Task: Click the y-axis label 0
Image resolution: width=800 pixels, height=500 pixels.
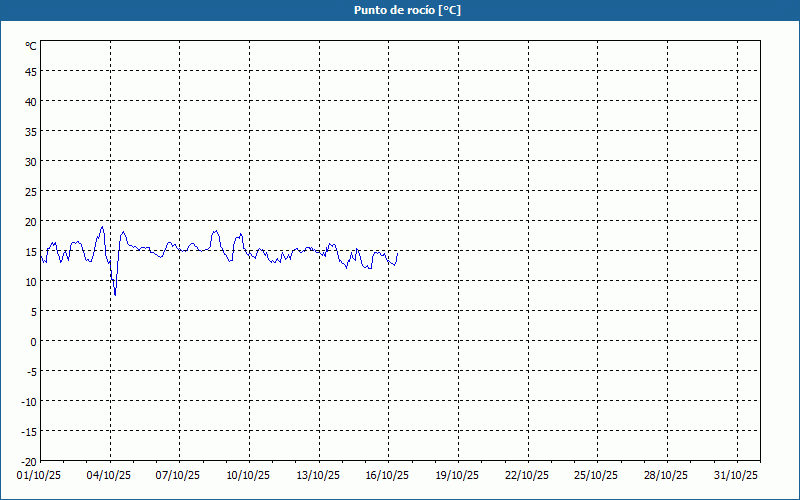Action: click(34, 342)
